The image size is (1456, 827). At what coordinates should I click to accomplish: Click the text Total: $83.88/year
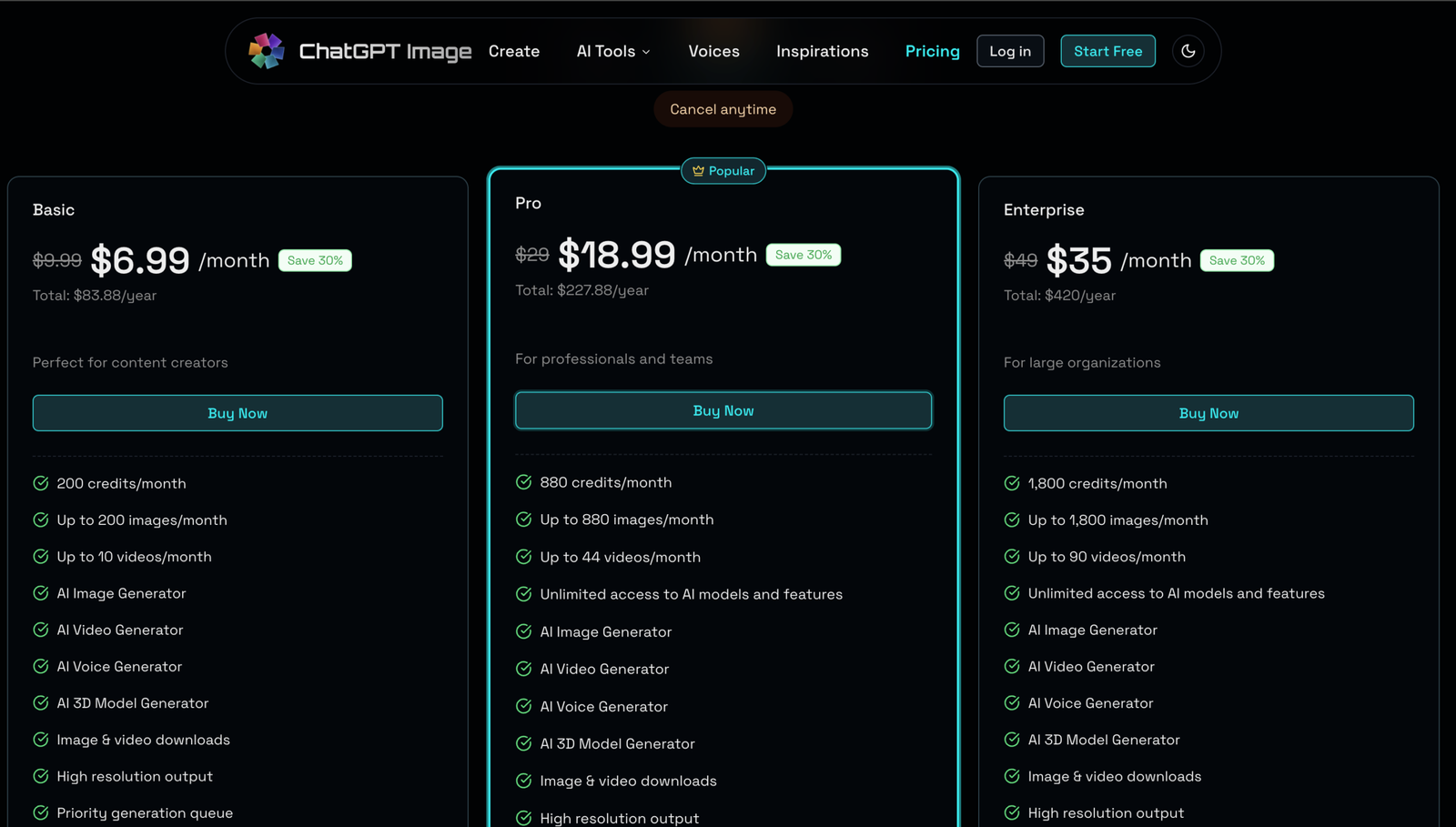pos(95,296)
